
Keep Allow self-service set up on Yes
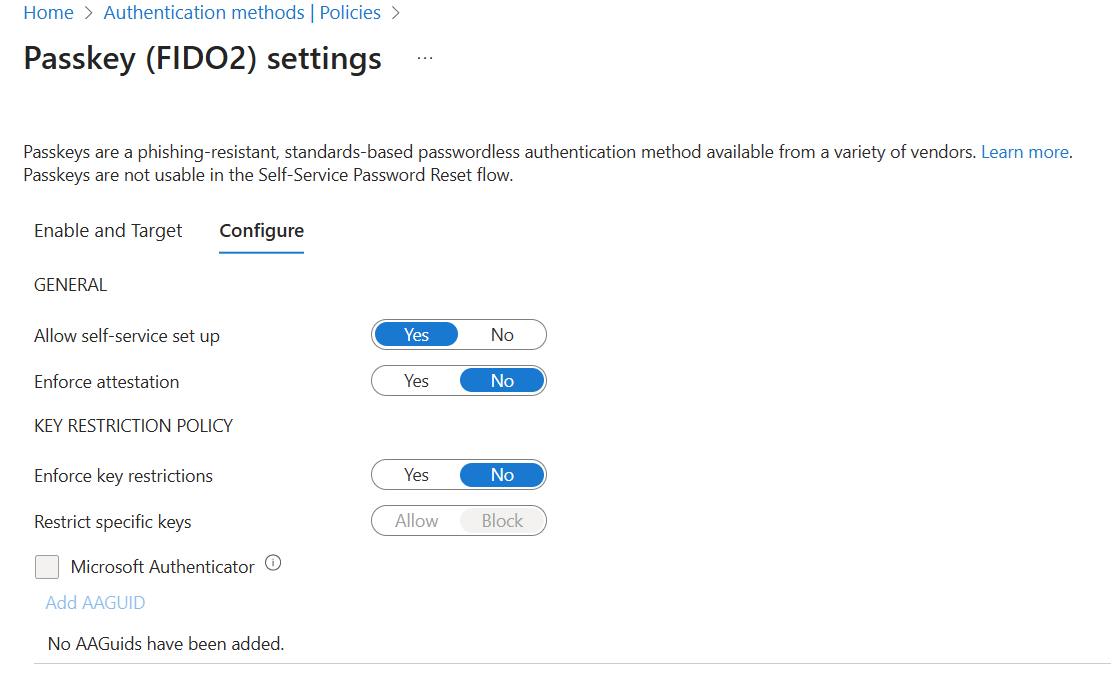[416, 334]
